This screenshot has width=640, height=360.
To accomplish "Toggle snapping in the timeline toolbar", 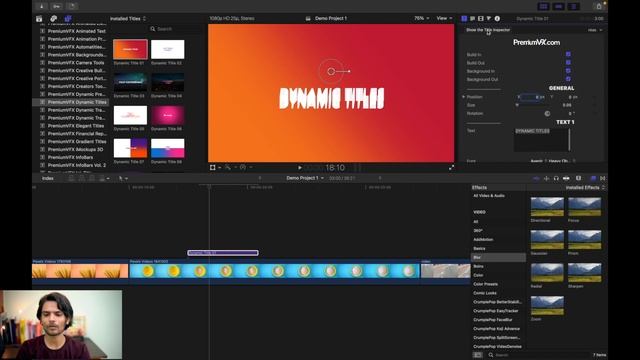I will 566,178.
